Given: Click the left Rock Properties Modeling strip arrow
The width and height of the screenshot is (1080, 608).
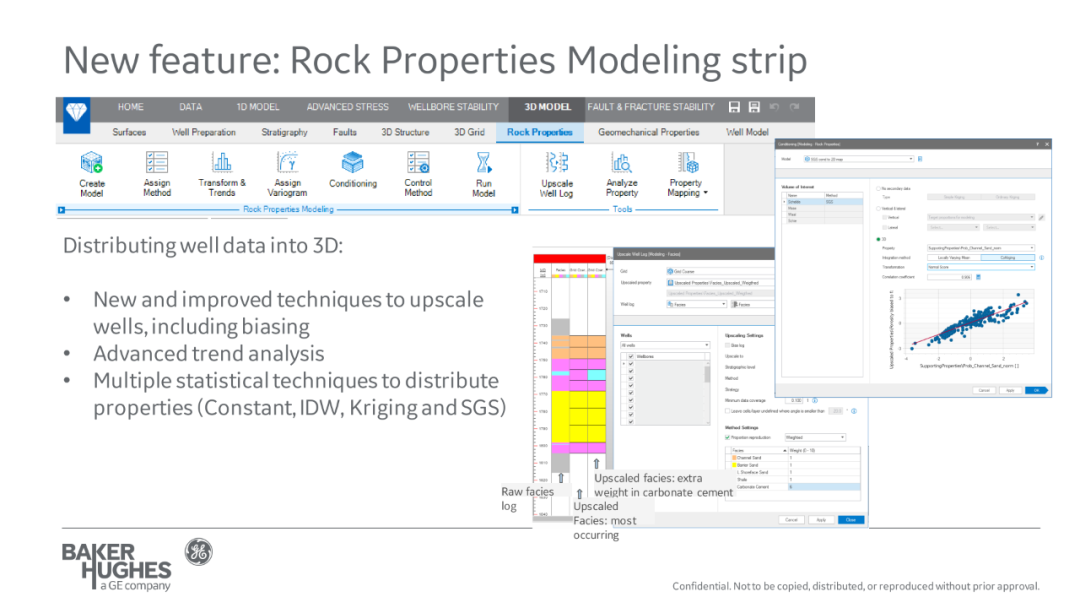Looking at the screenshot, I should (61, 210).
